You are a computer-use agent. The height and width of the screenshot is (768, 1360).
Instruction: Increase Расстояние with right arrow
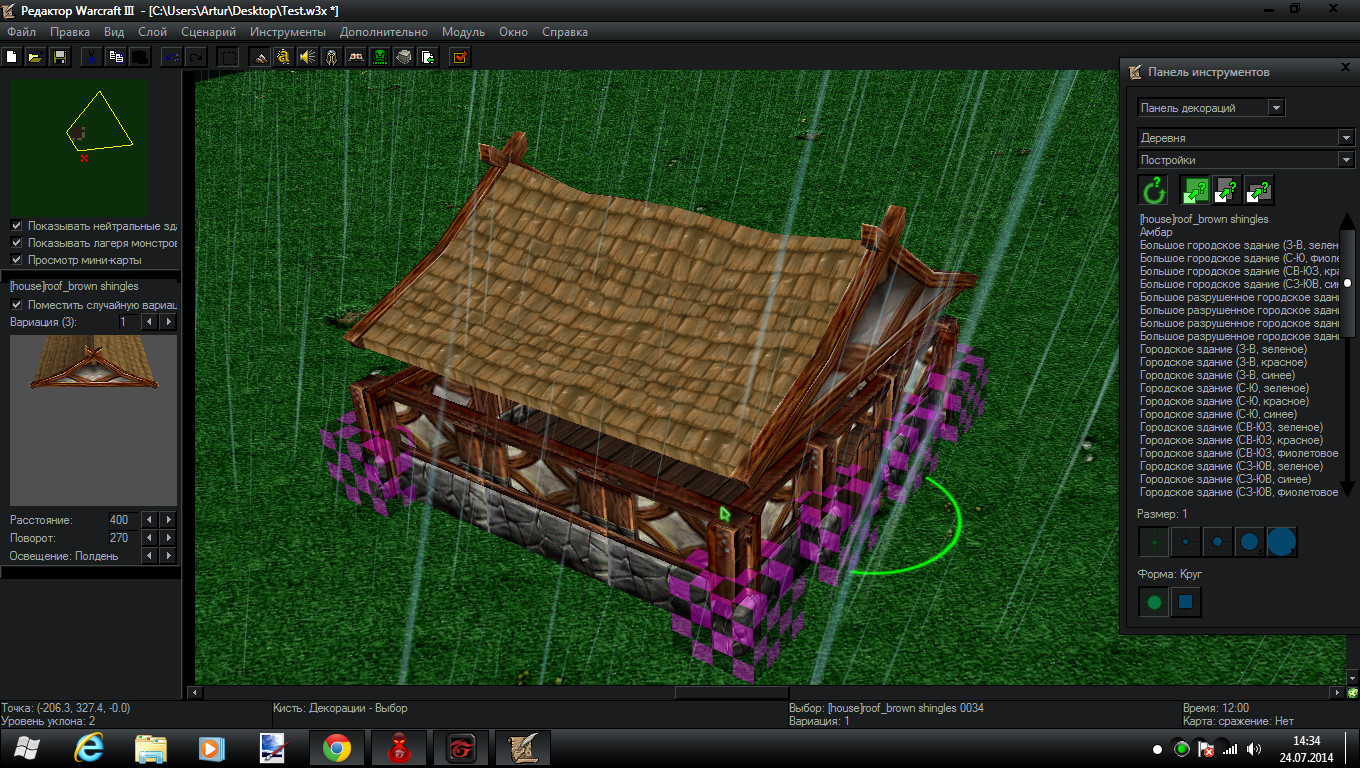click(168, 520)
